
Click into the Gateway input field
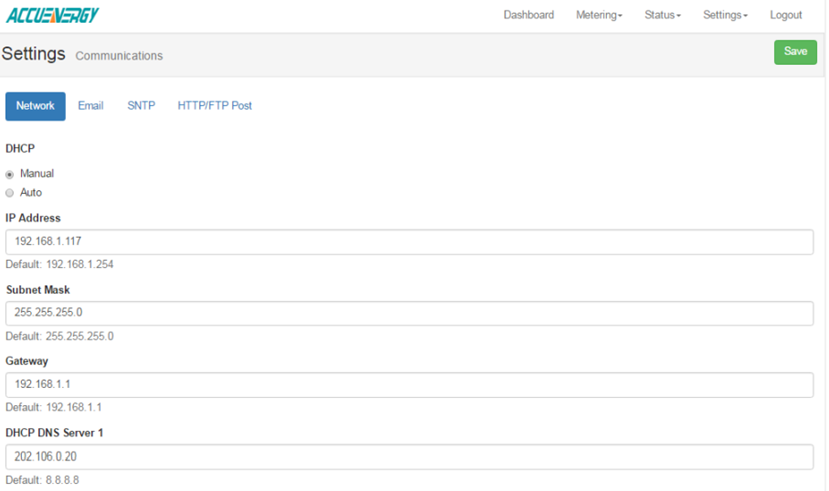(x=408, y=385)
